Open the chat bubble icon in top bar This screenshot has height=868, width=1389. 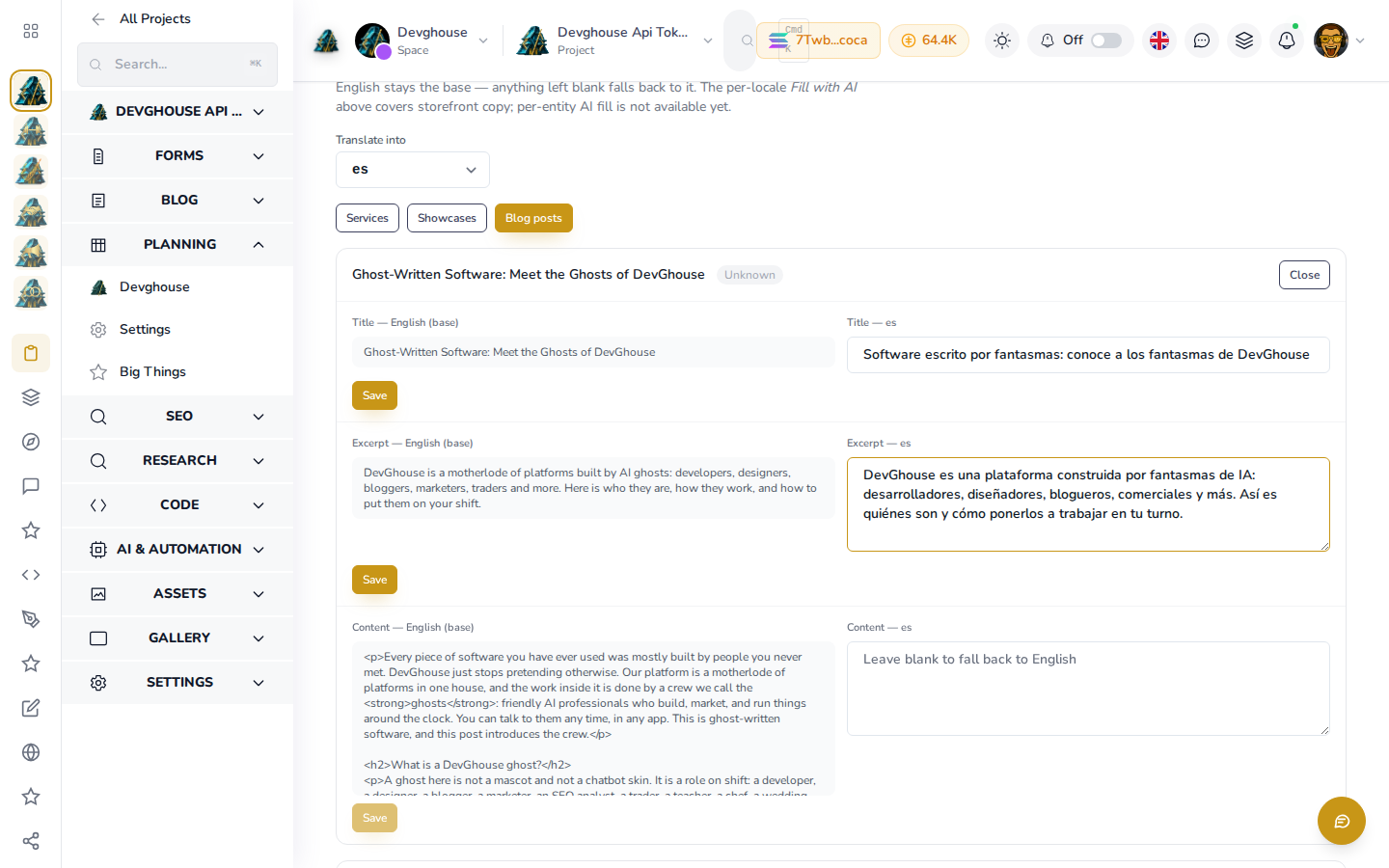[1202, 41]
